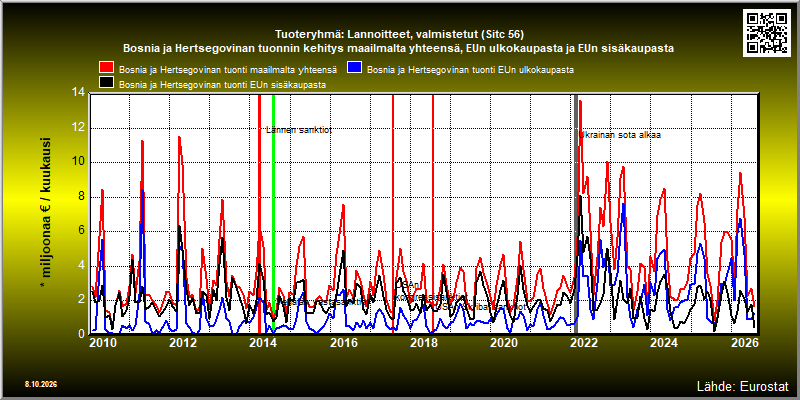Click the 'Lännen sanktiot' annotation label
The image size is (800, 400).
[299, 130]
